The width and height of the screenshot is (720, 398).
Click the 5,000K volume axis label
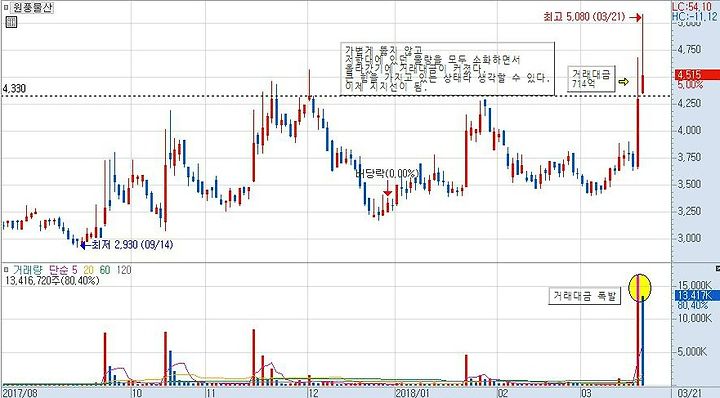click(x=692, y=352)
